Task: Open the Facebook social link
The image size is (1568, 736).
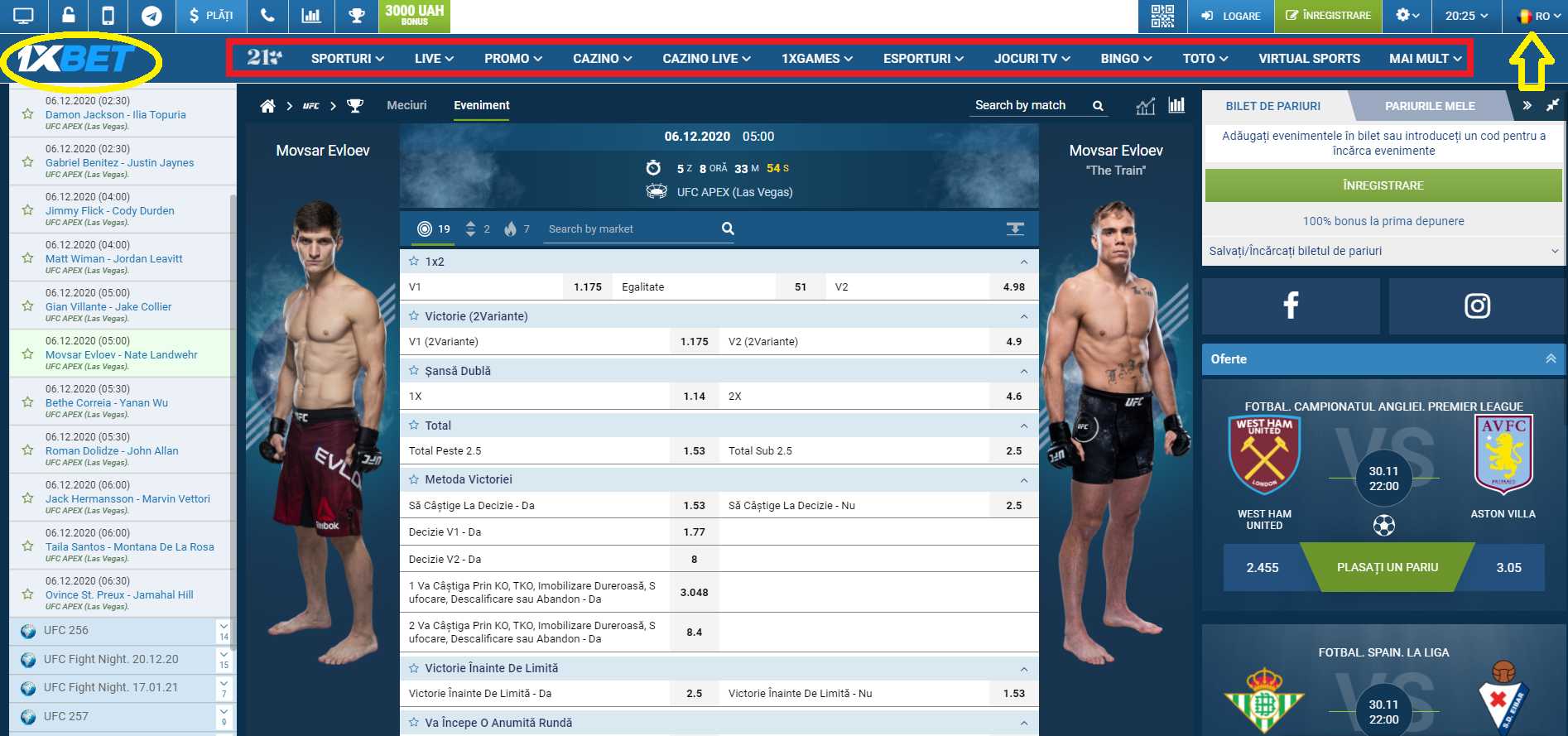Action: pyautogui.click(x=1291, y=305)
